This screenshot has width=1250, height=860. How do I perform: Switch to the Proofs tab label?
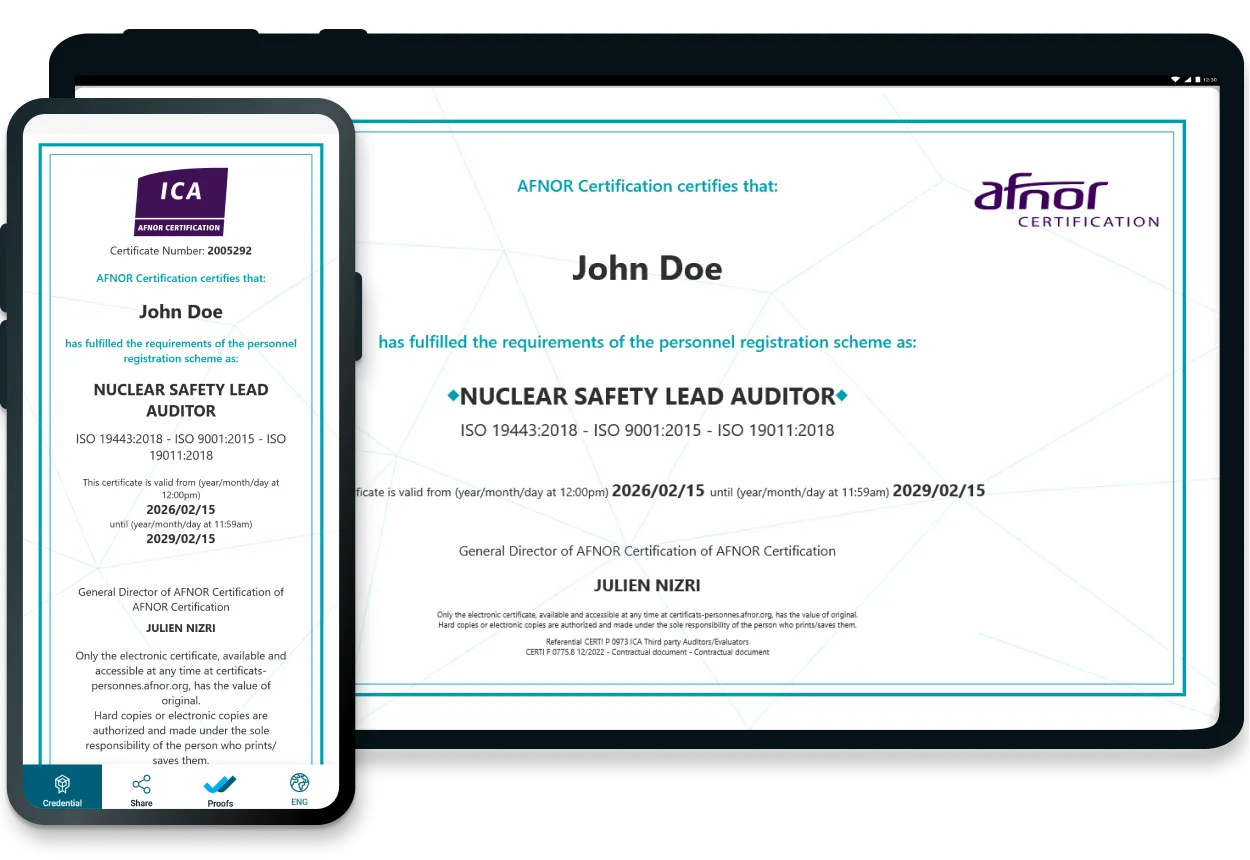point(220,803)
